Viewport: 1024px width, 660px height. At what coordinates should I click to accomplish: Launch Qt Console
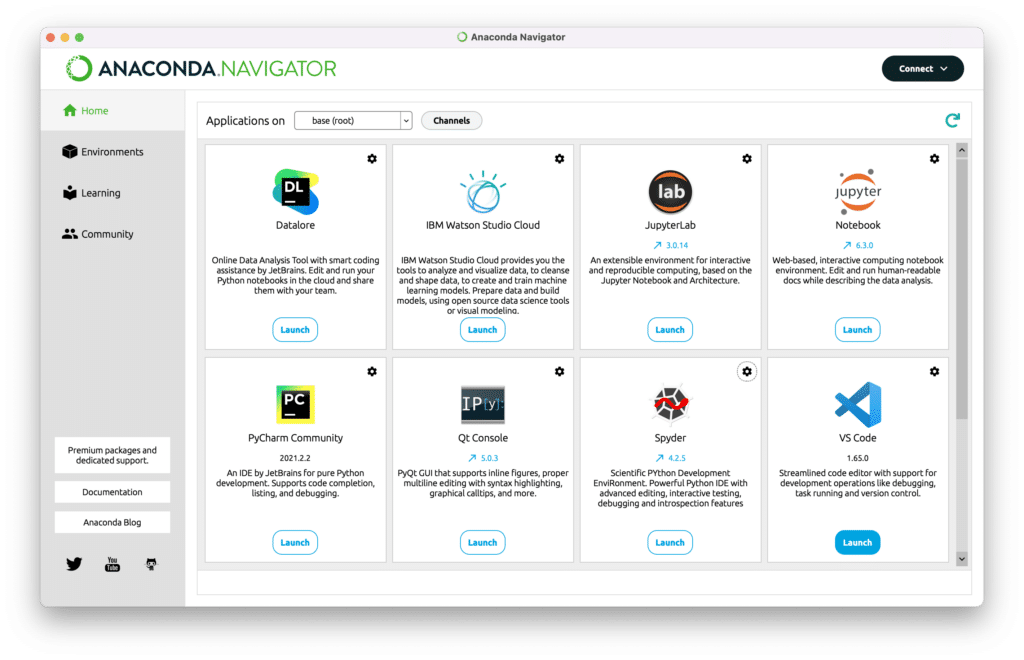(x=483, y=542)
